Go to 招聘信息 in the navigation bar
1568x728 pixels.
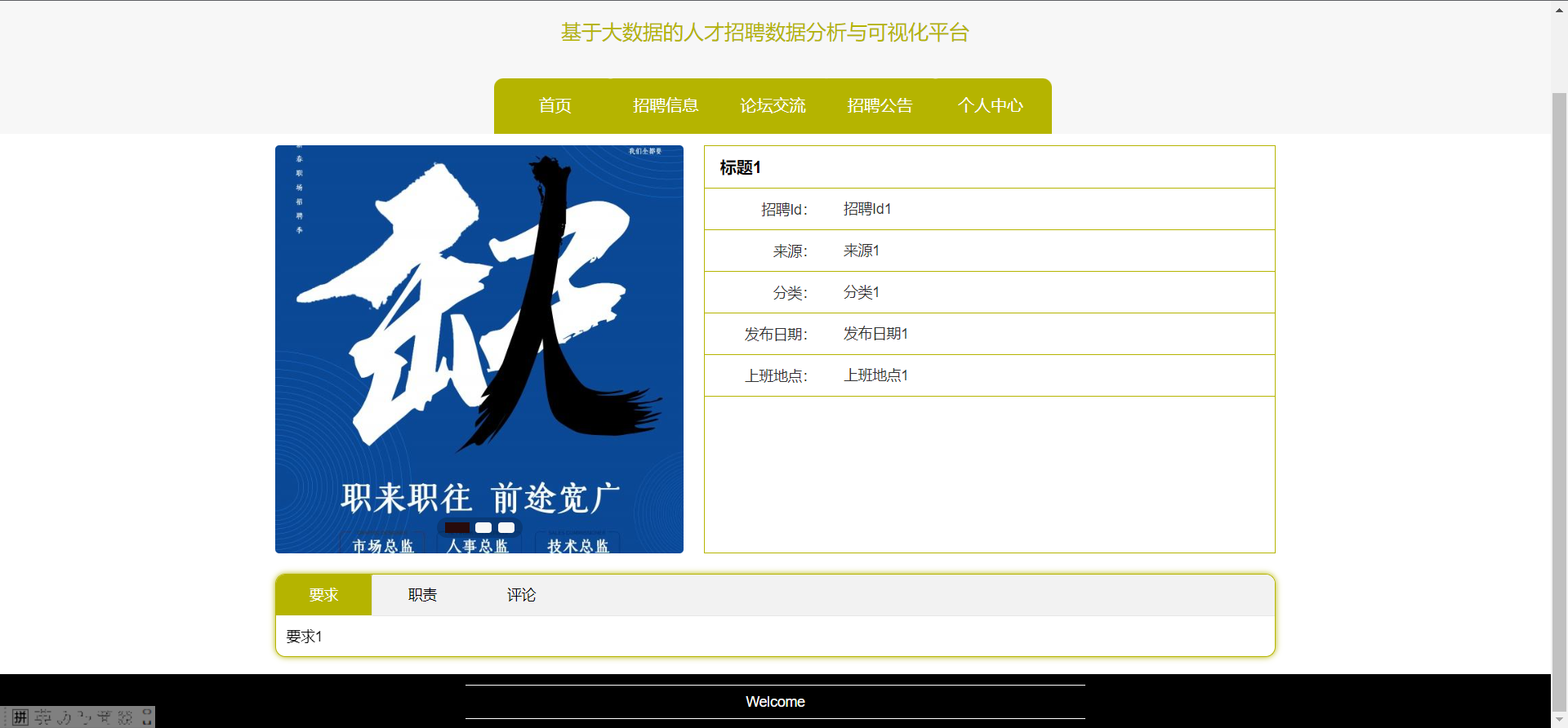(665, 106)
